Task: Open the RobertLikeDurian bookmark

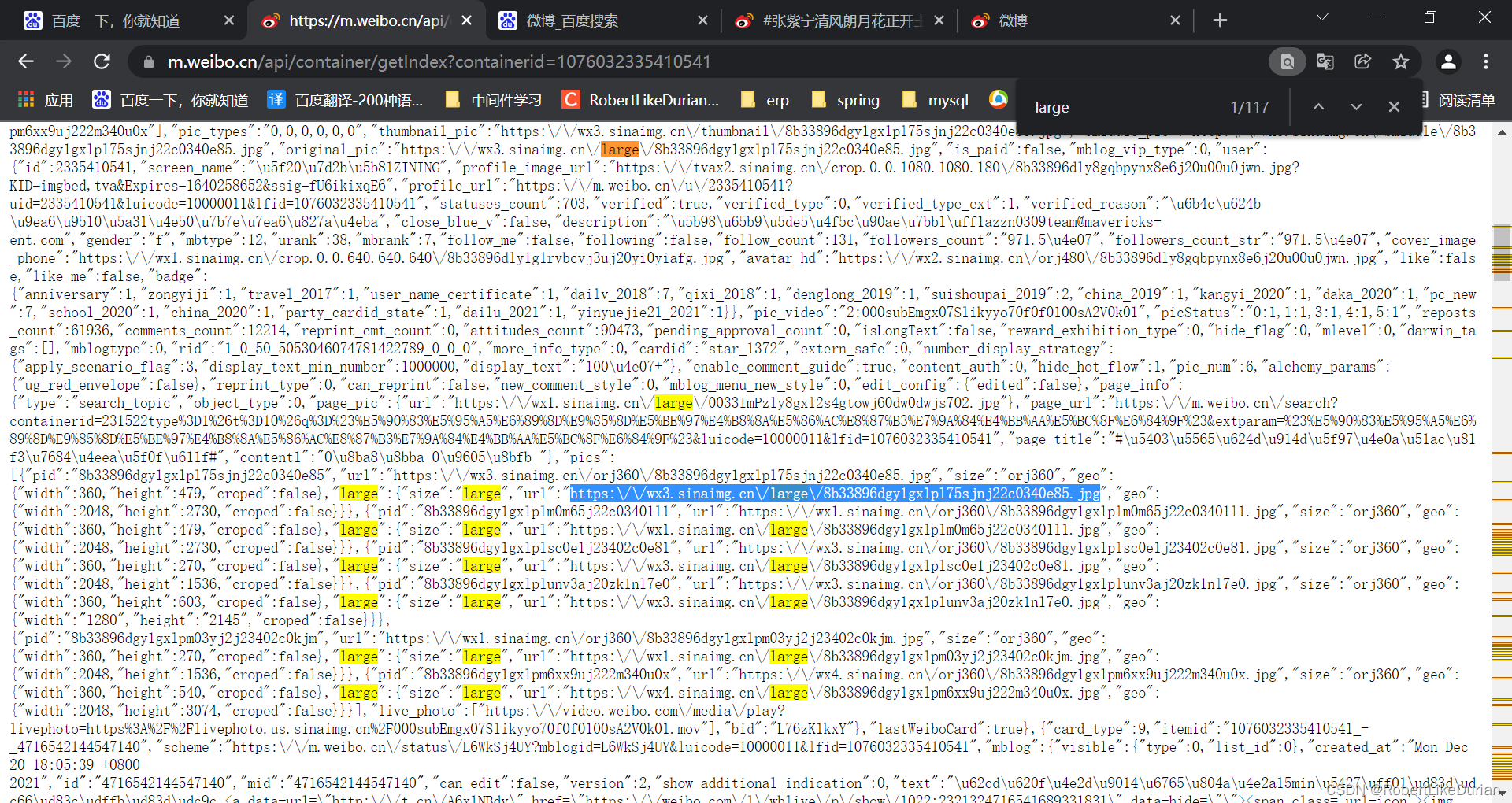Action: pos(641,100)
